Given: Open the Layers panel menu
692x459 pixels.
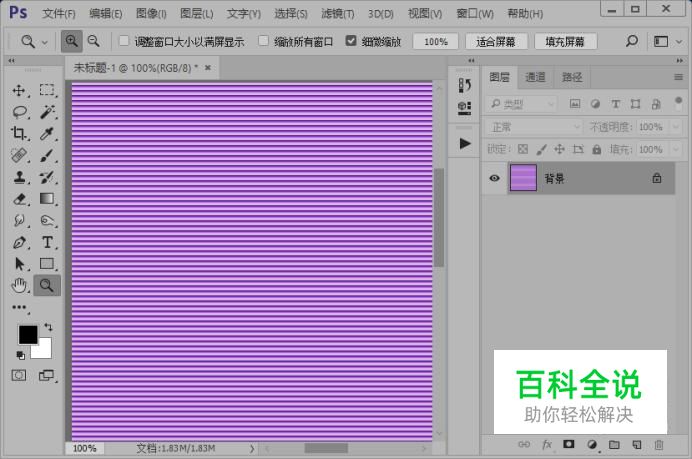Looking at the screenshot, I should (678, 77).
